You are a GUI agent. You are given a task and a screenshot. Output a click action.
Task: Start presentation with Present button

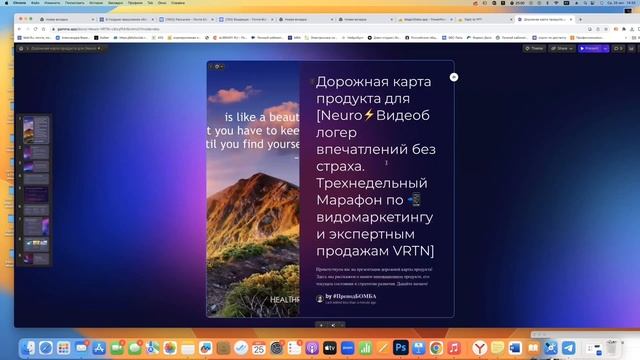tap(590, 49)
